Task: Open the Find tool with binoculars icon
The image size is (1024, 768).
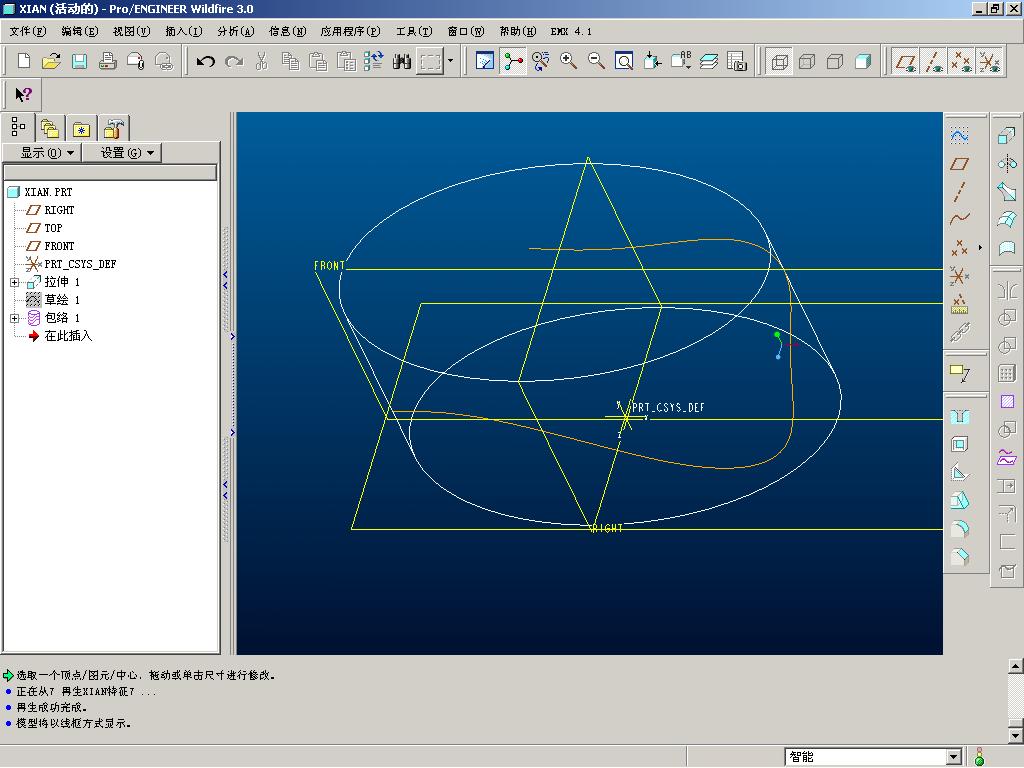Action: click(x=402, y=61)
